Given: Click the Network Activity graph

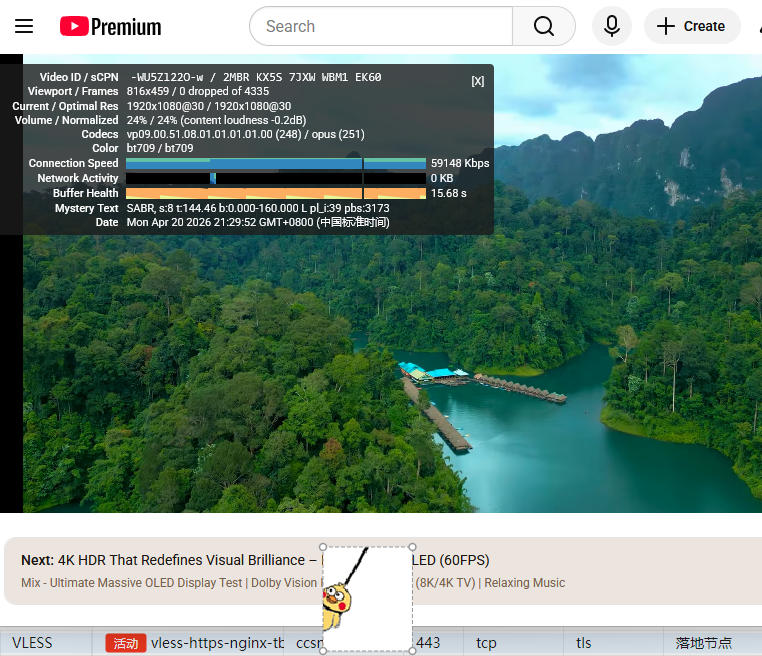Looking at the screenshot, I should [x=275, y=178].
